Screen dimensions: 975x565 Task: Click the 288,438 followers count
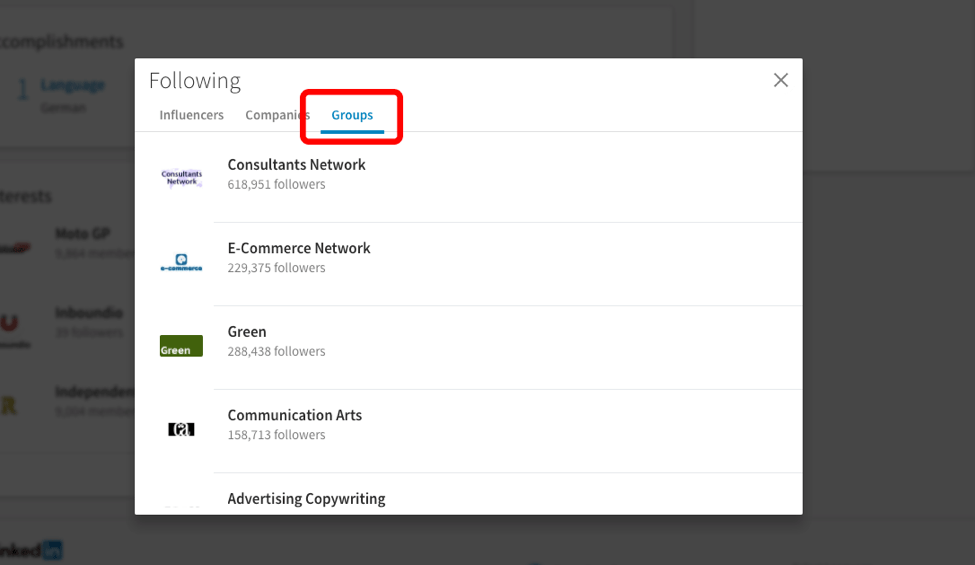(276, 351)
